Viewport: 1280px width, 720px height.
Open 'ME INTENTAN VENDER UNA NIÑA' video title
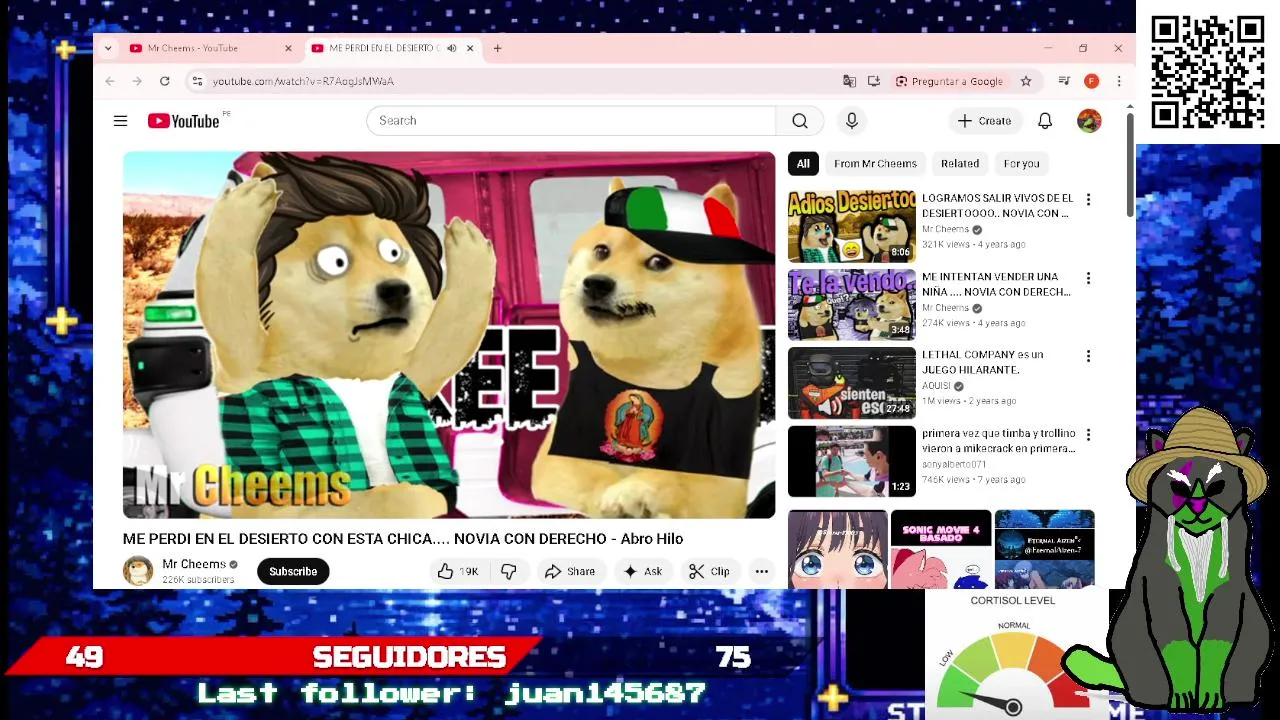996,284
